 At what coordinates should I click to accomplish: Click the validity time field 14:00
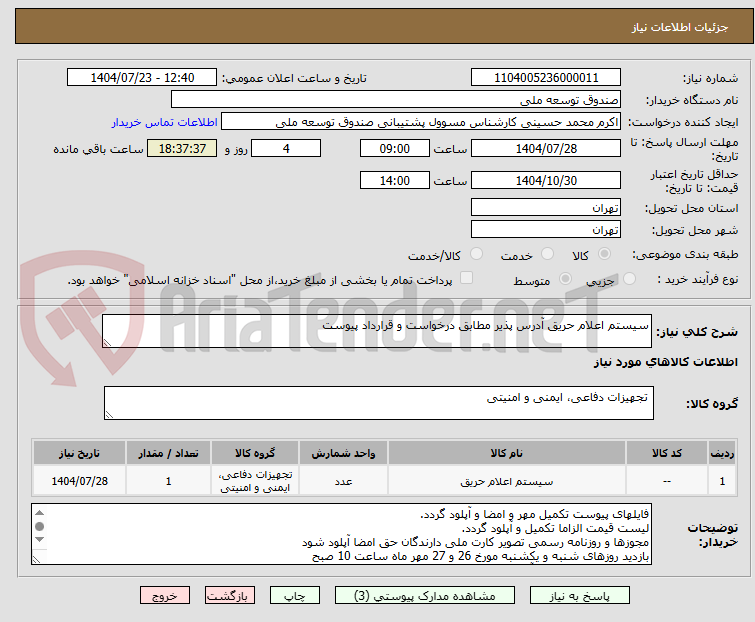click(x=394, y=181)
